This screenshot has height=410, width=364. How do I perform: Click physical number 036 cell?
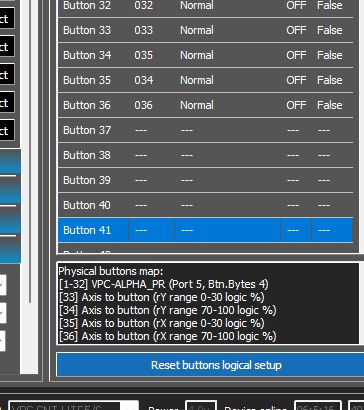(143, 105)
